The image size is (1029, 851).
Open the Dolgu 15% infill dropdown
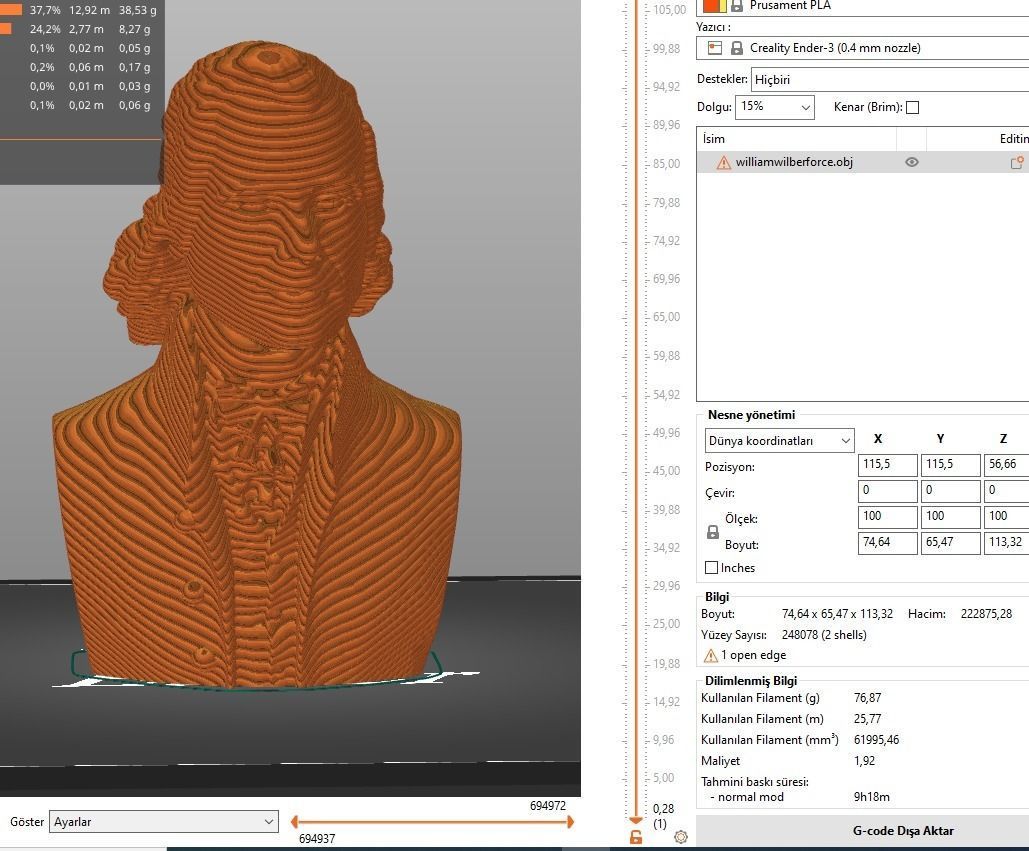point(775,107)
